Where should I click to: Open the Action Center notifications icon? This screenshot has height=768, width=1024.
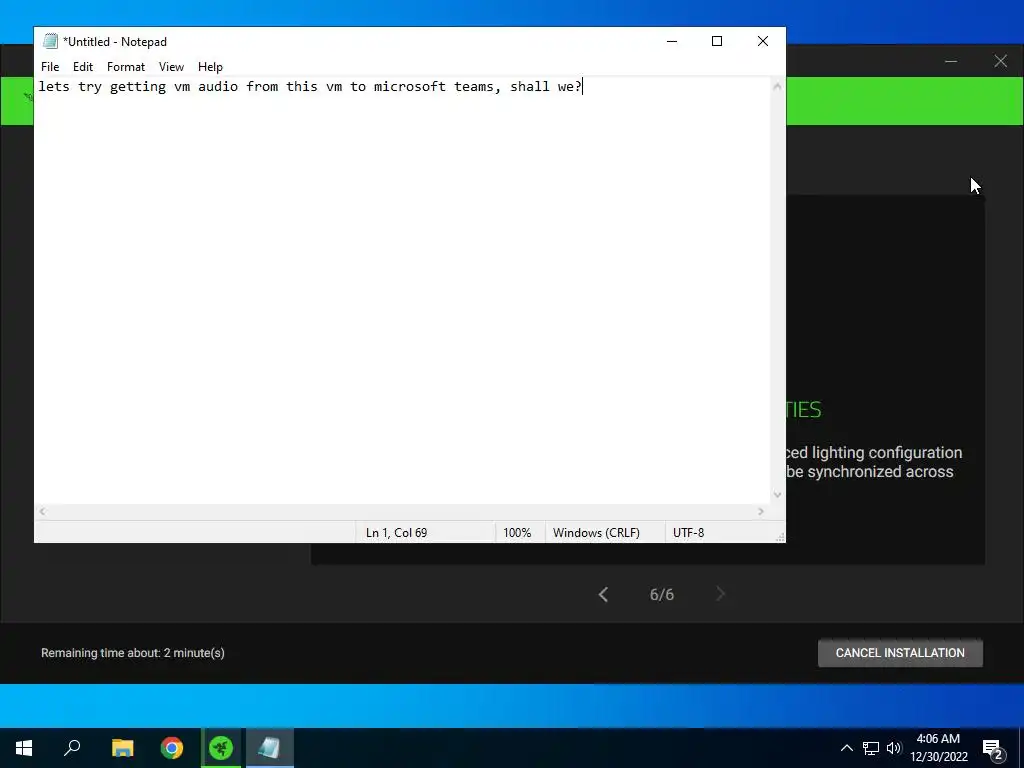coord(993,748)
